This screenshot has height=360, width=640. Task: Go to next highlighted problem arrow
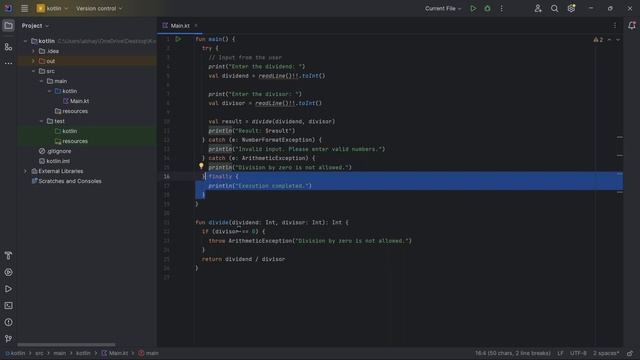click(x=618, y=40)
